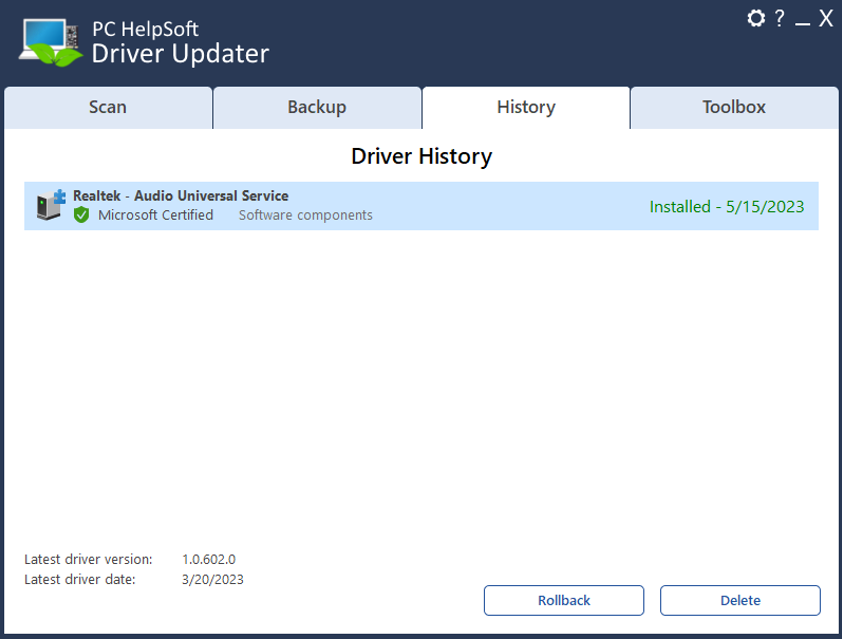The width and height of the screenshot is (842, 639).
Task: Click the Realtek driver device icon
Action: pyautogui.click(x=51, y=205)
